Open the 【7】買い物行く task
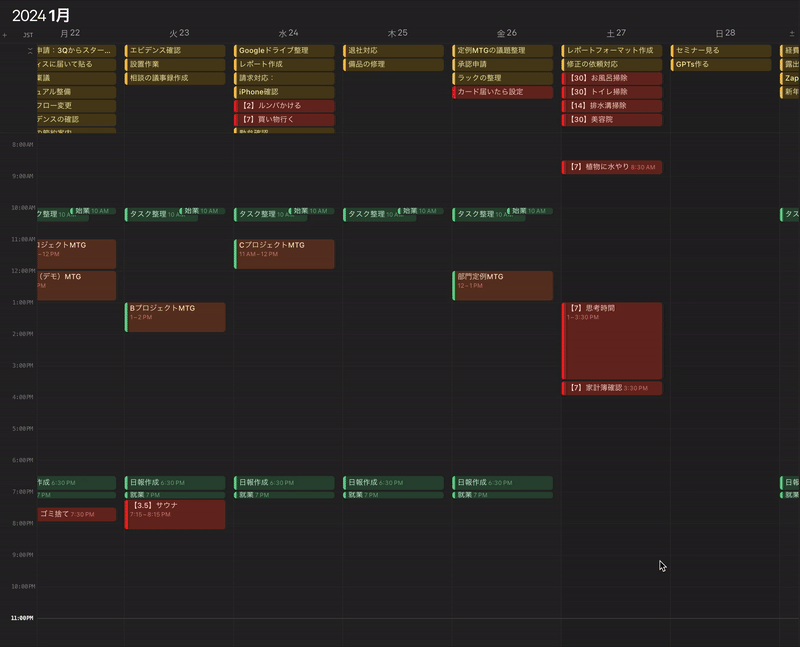Screen dimensions: 800x647 (x=284, y=119)
